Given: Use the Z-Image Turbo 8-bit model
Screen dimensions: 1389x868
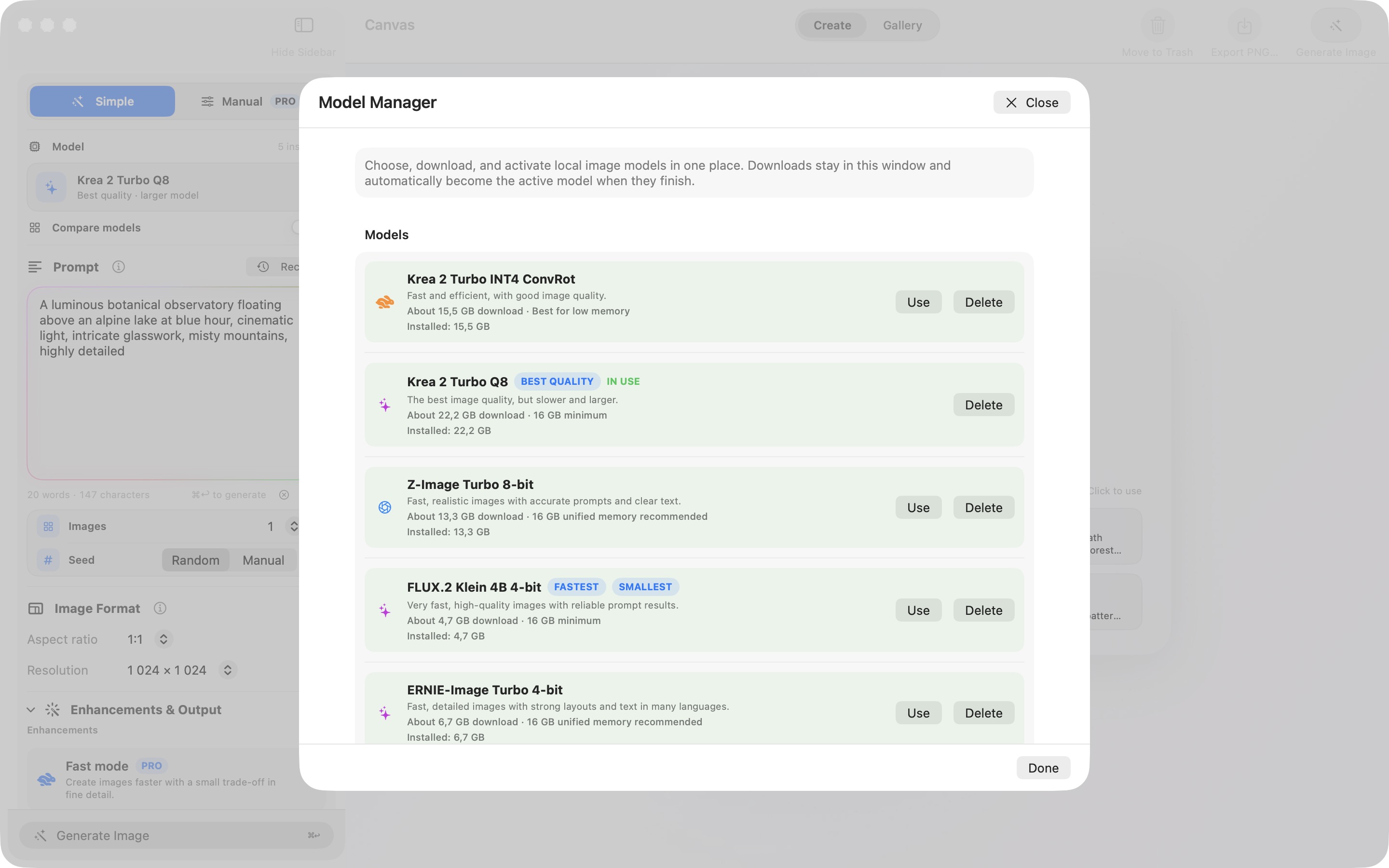Looking at the screenshot, I should 918,507.
